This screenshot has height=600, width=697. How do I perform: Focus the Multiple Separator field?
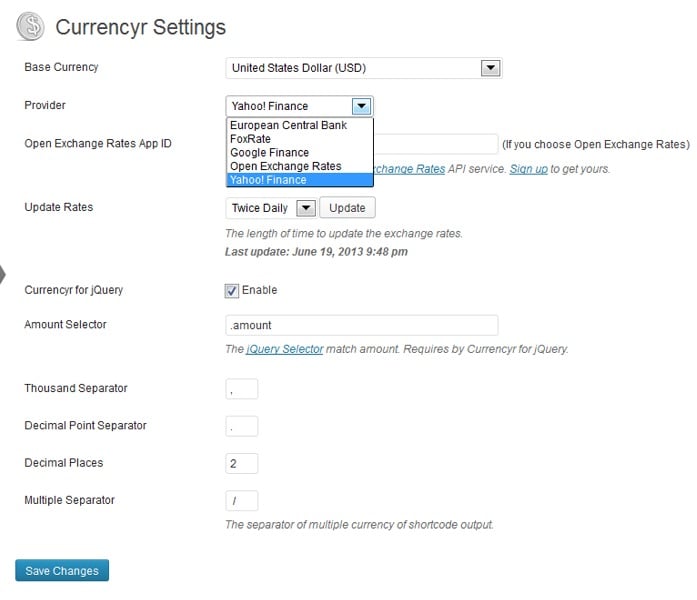pyautogui.click(x=241, y=501)
